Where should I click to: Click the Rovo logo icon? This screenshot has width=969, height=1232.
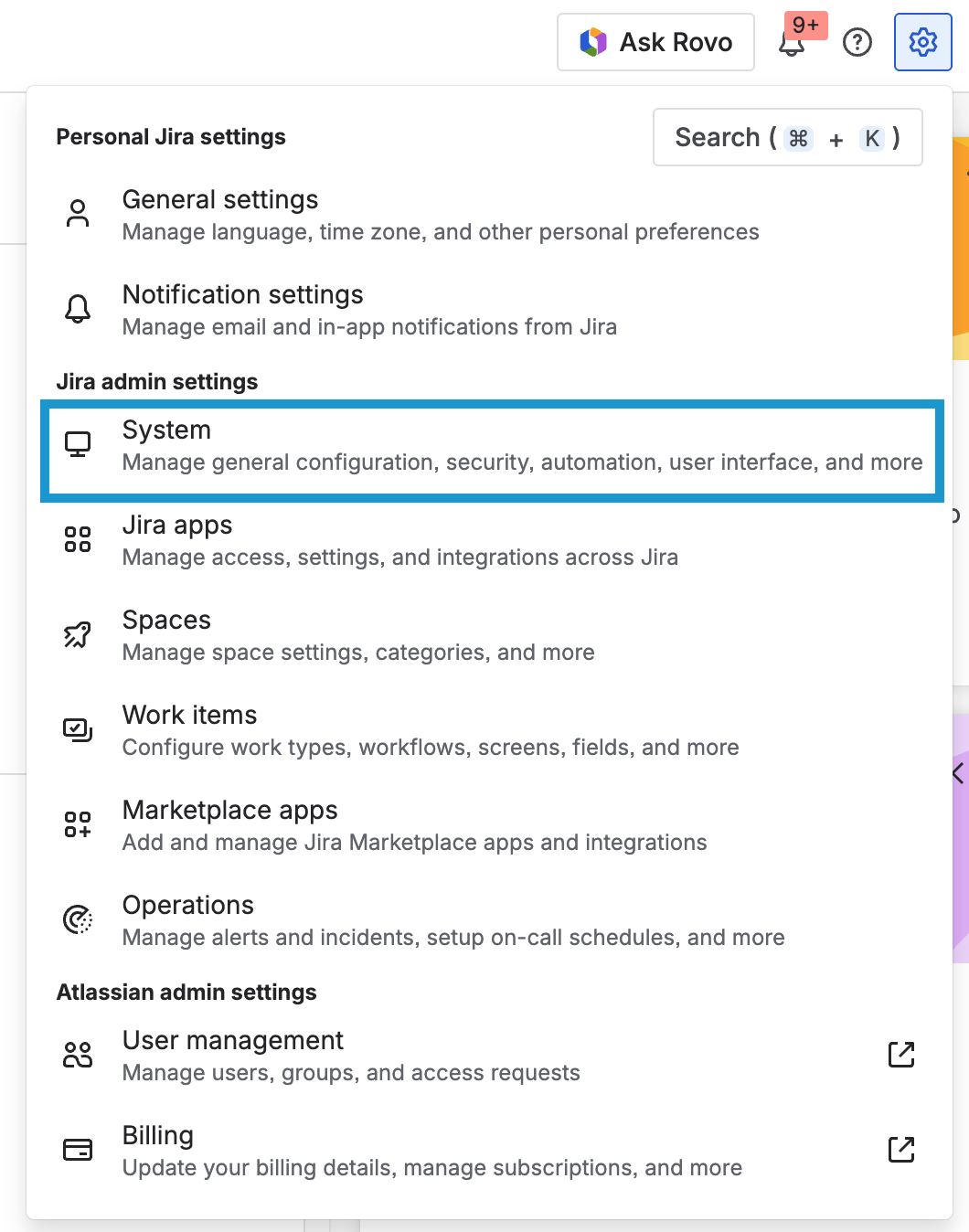(x=593, y=41)
